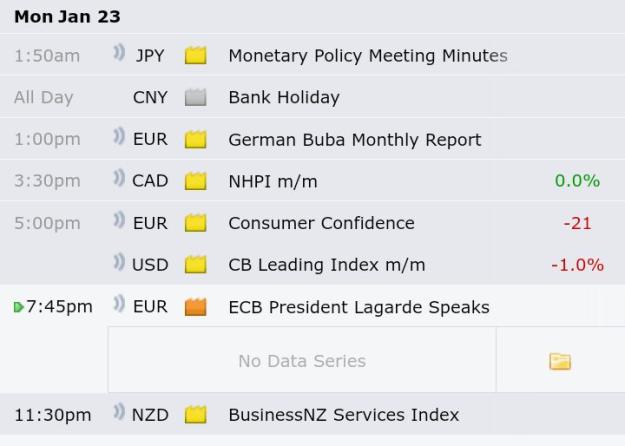Click the red -1.0% CB Leading Index value

pyautogui.click(x=578, y=265)
